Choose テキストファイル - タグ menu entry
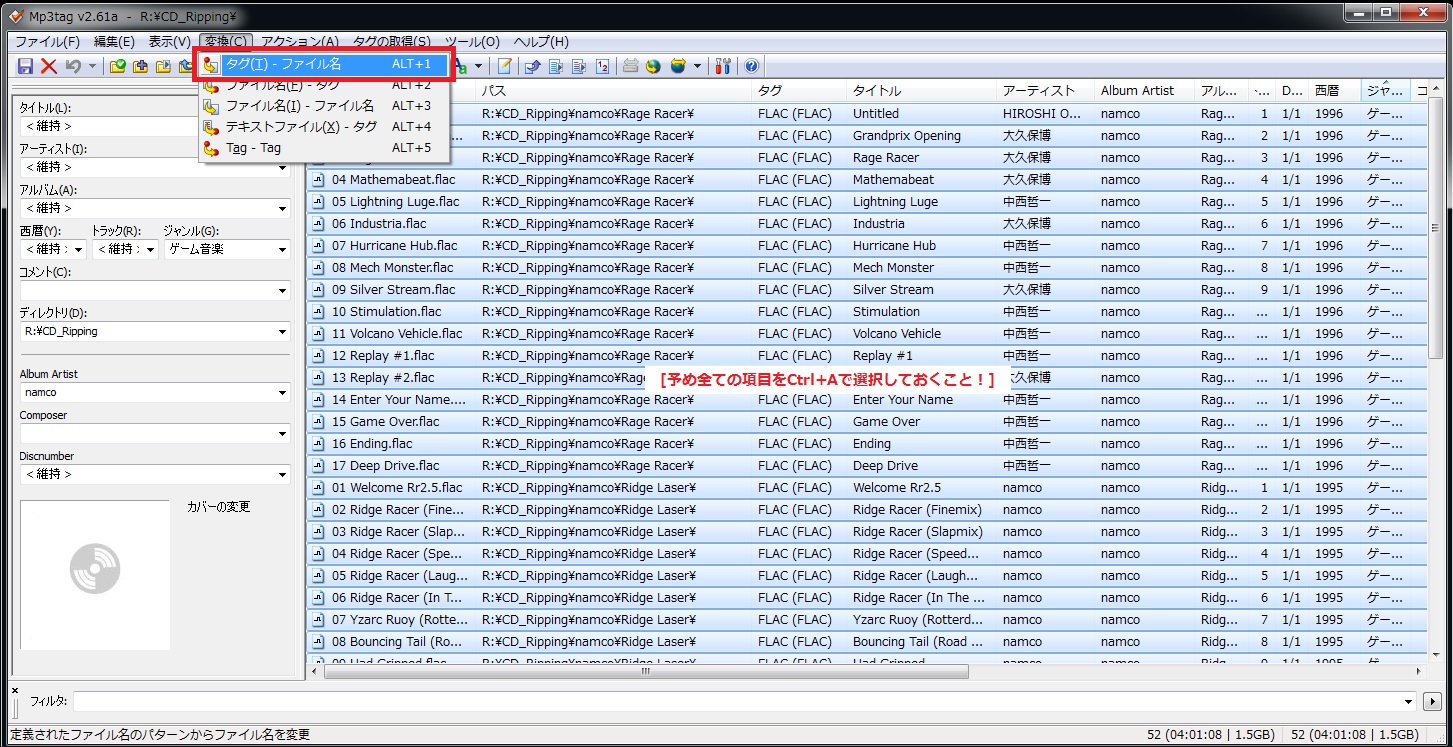The image size is (1453, 747). pyautogui.click(x=324, y=127)
